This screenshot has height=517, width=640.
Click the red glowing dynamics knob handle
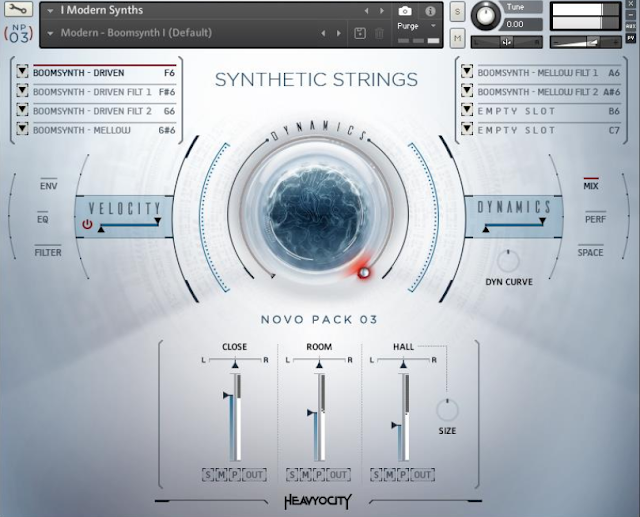pyautogui.click(x=363, y=273)
